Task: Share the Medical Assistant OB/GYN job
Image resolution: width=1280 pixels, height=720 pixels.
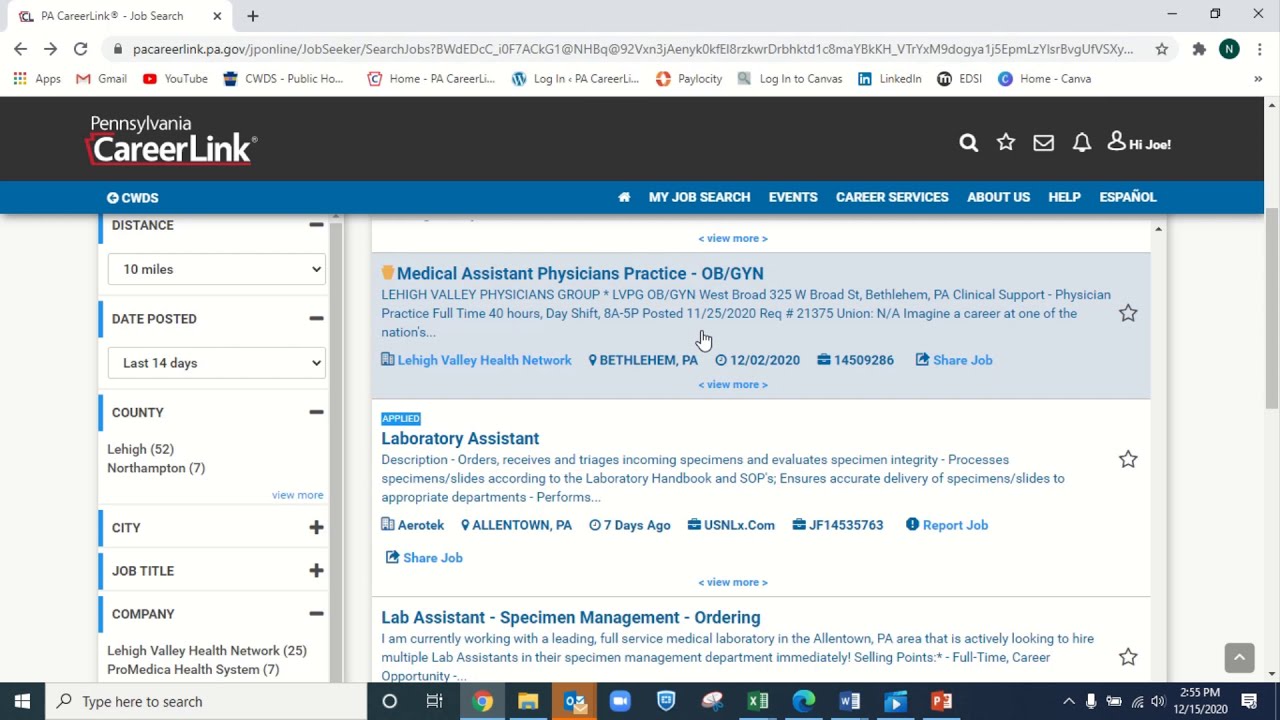Action: coord(954,360)
